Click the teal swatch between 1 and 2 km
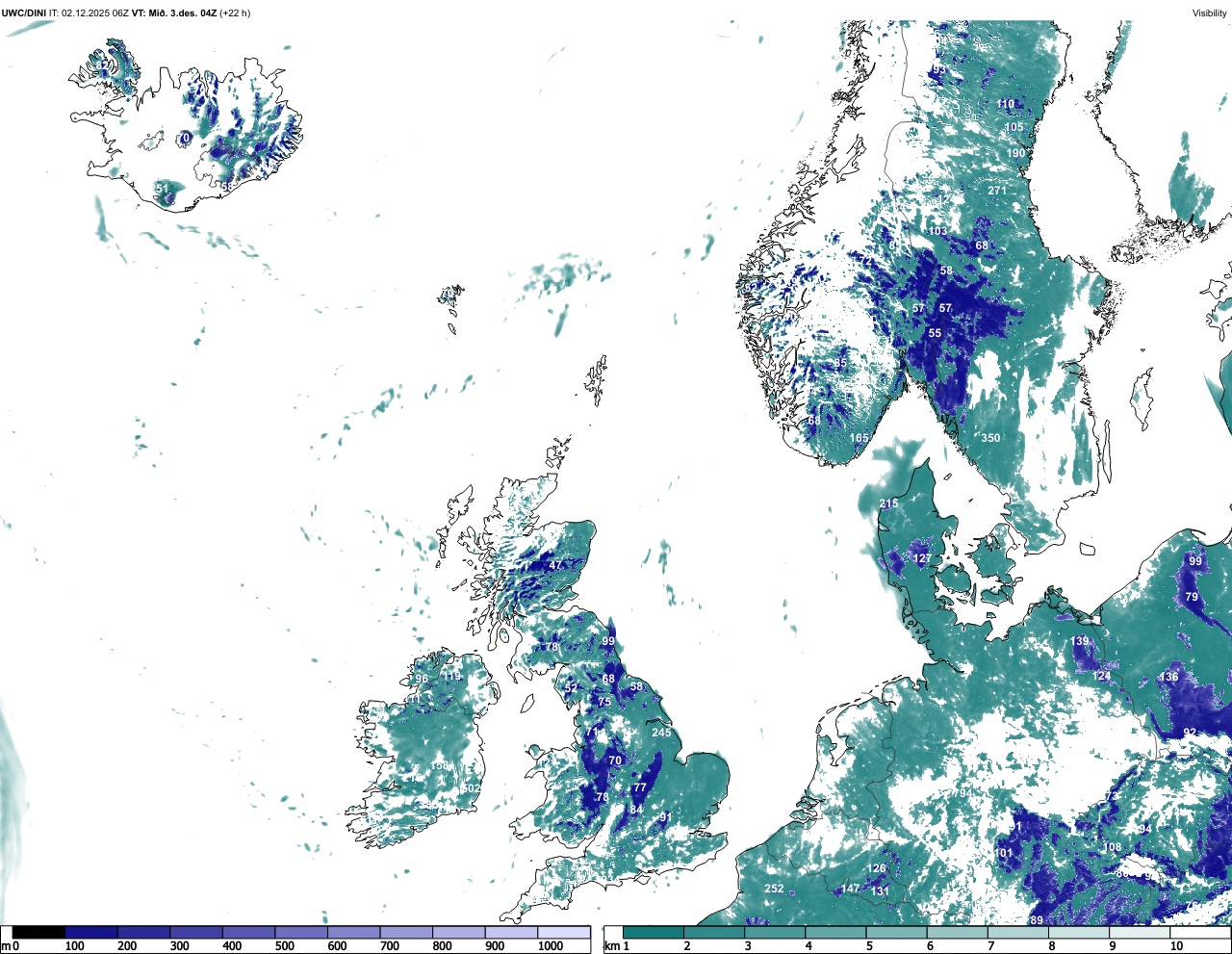Viewport: 1232px width, 954px height. [x=654, y=932]
